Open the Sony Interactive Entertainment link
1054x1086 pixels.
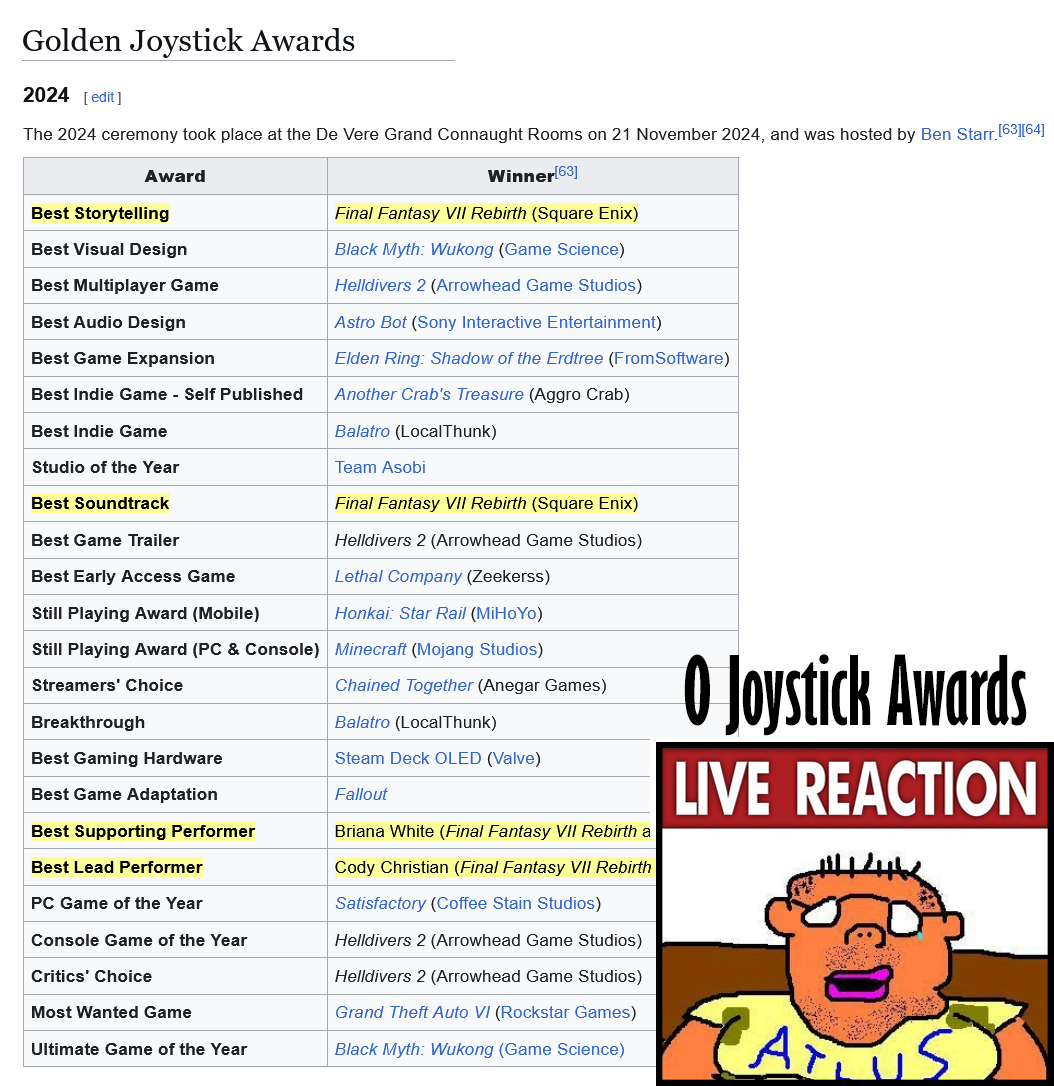536,322
